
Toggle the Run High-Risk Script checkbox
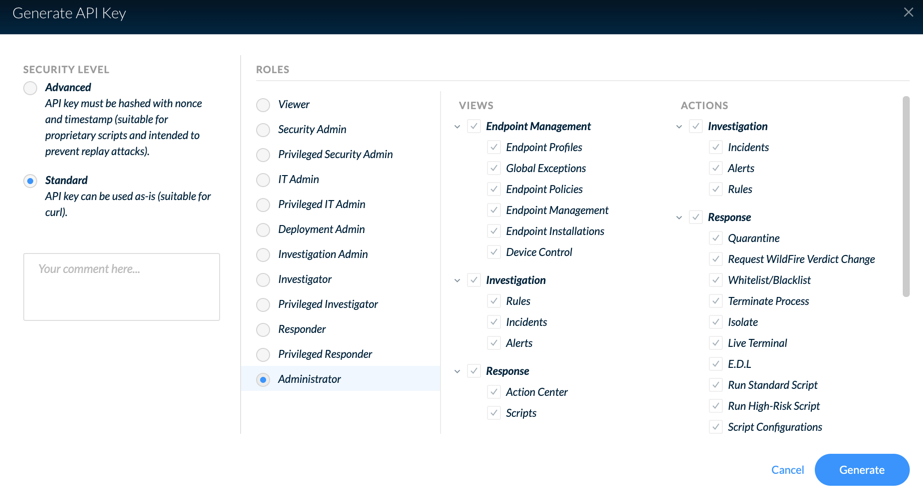tap(716, 406)
